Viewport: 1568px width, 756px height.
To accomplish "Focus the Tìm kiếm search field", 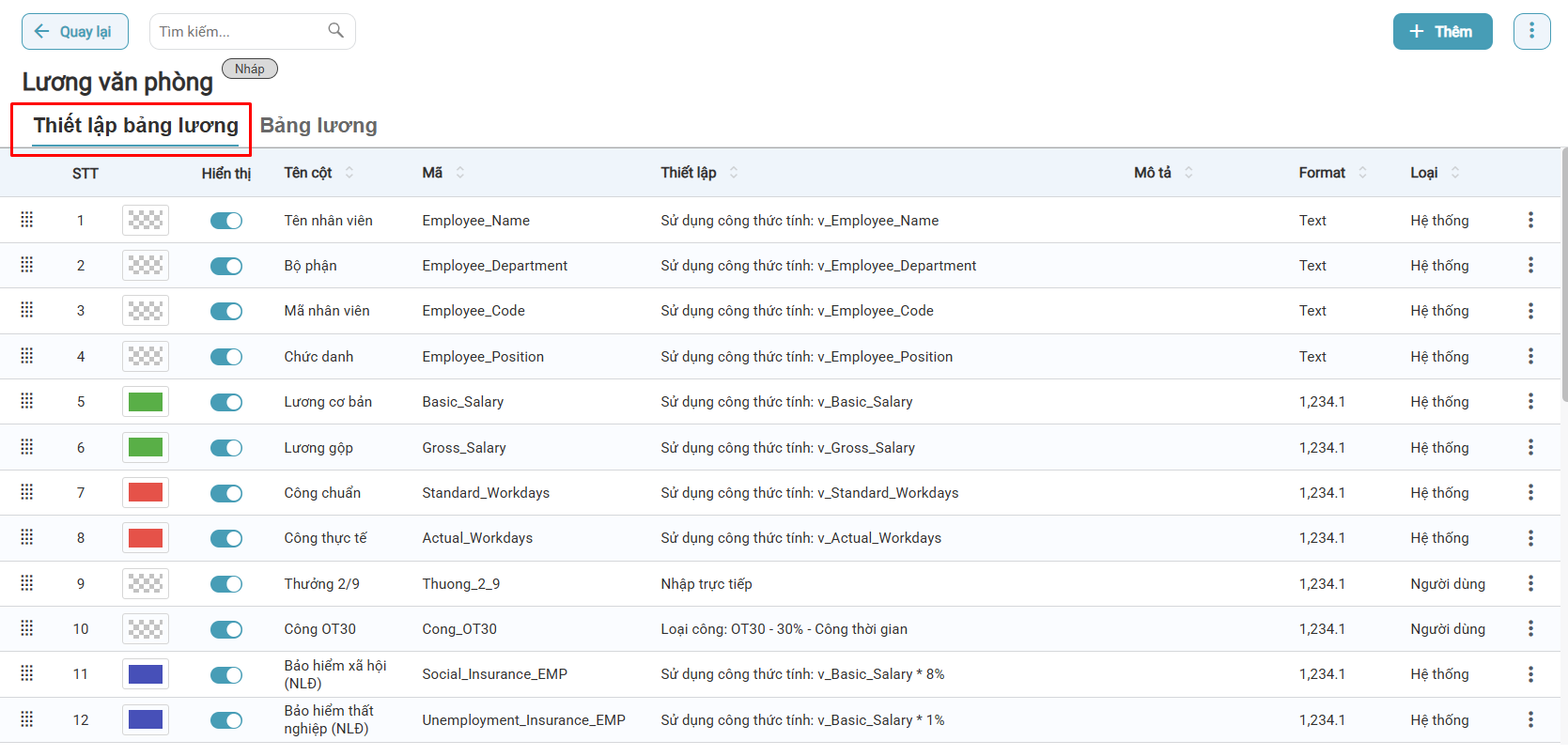I will [240, 32].
